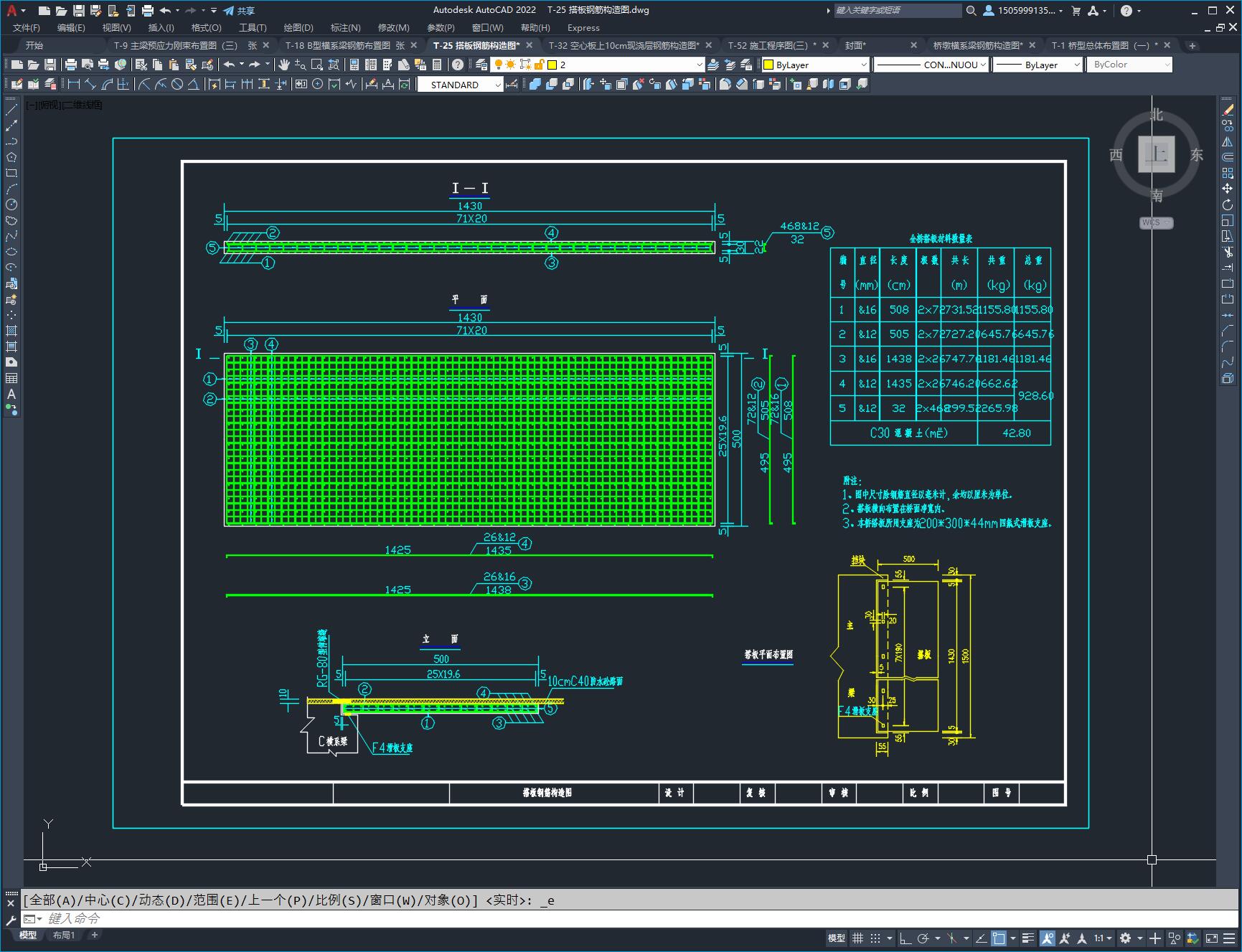
Task: Toggle ortho mode in status bar
Action: click(905, 938)
